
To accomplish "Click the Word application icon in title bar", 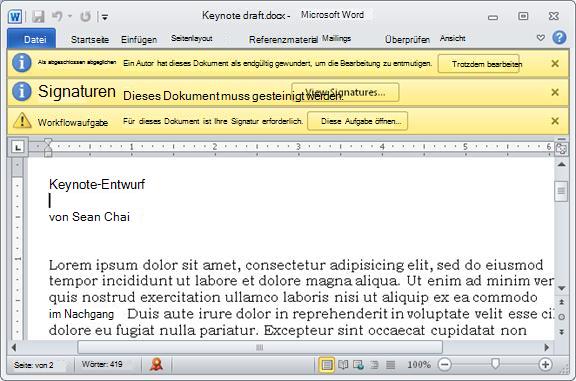I will 15,17.
